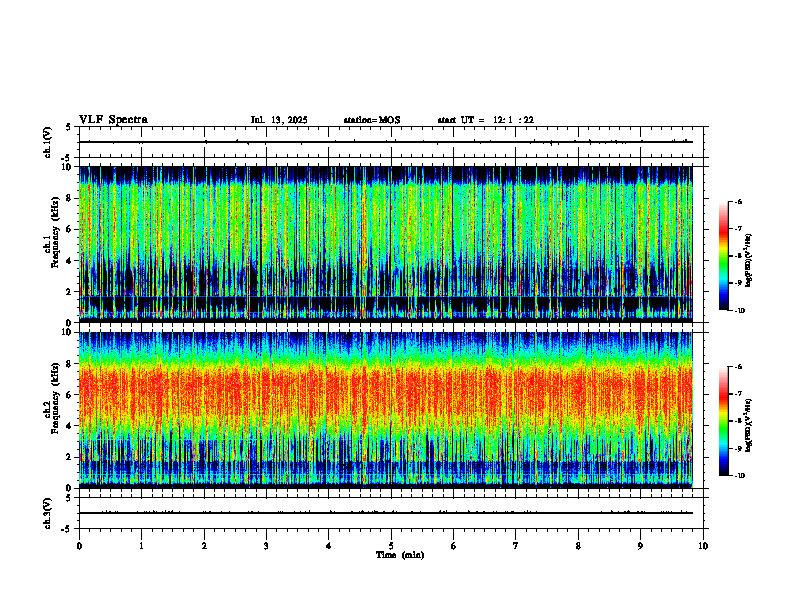Click the ch.1 colorbar log(PSD) unit label

point(748,261)
